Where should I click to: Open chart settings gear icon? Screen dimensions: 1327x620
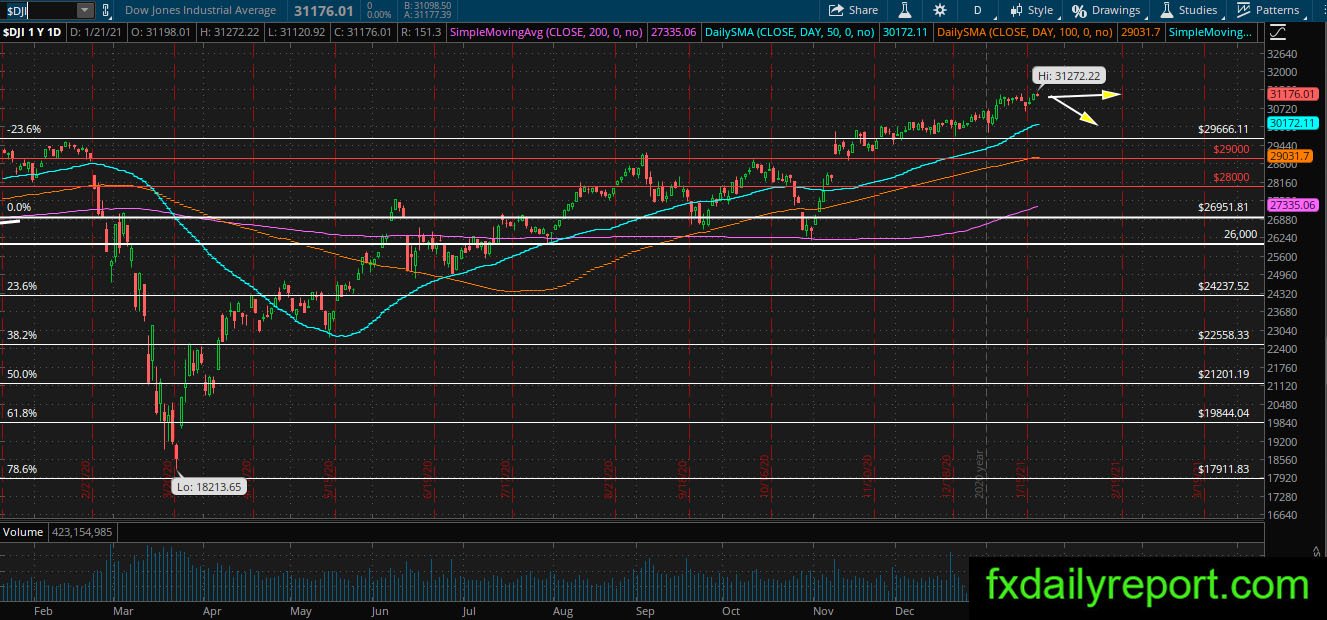pyautogui.click(x=940, y=10)
